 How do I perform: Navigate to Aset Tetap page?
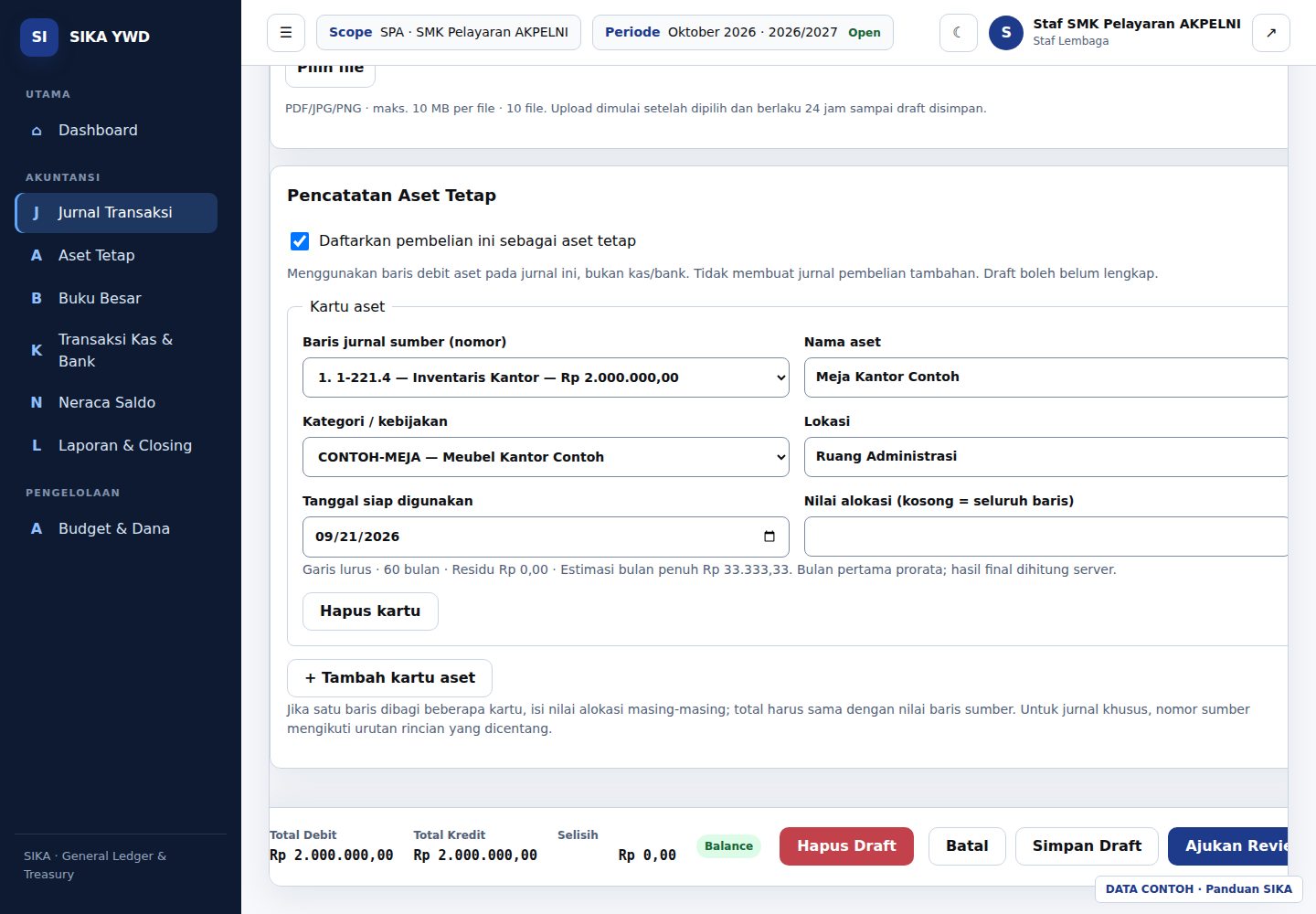(116, 256)
